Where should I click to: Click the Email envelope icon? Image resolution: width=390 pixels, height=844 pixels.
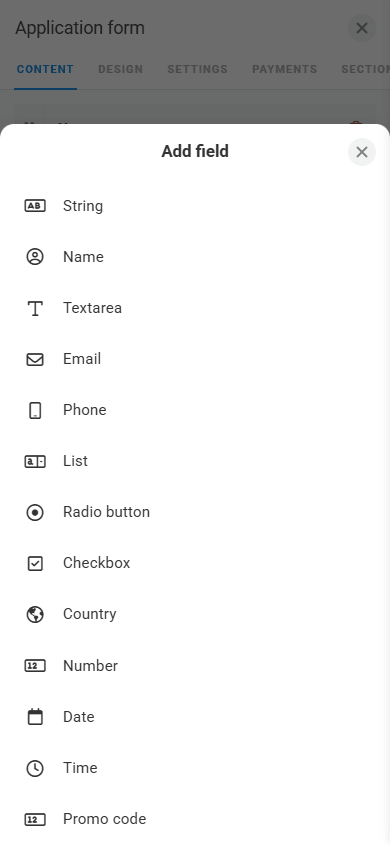35,359
